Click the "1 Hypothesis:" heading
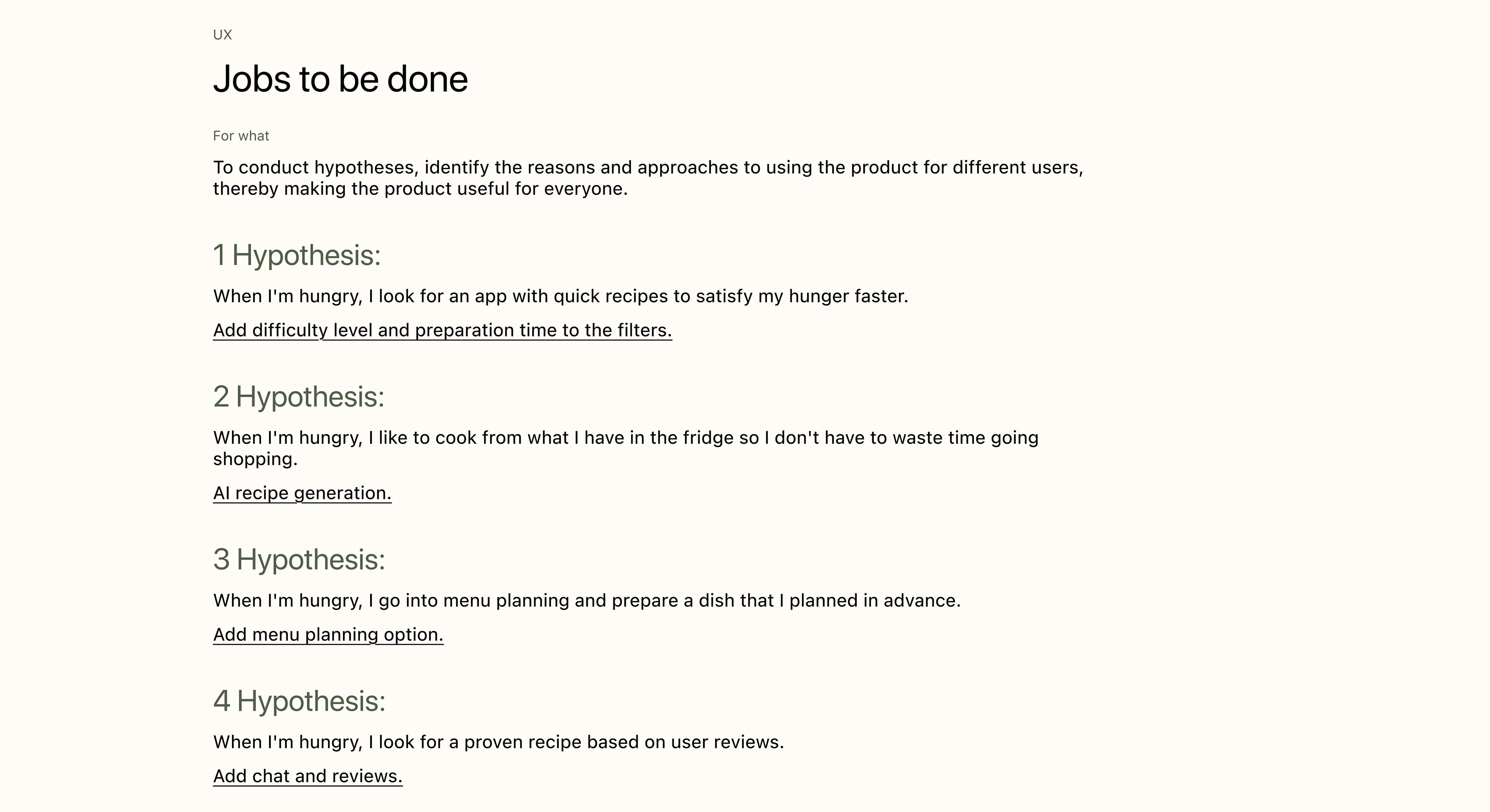This screenshot has height=812, width=1490. pyautogui.click(x=297, y=255)
